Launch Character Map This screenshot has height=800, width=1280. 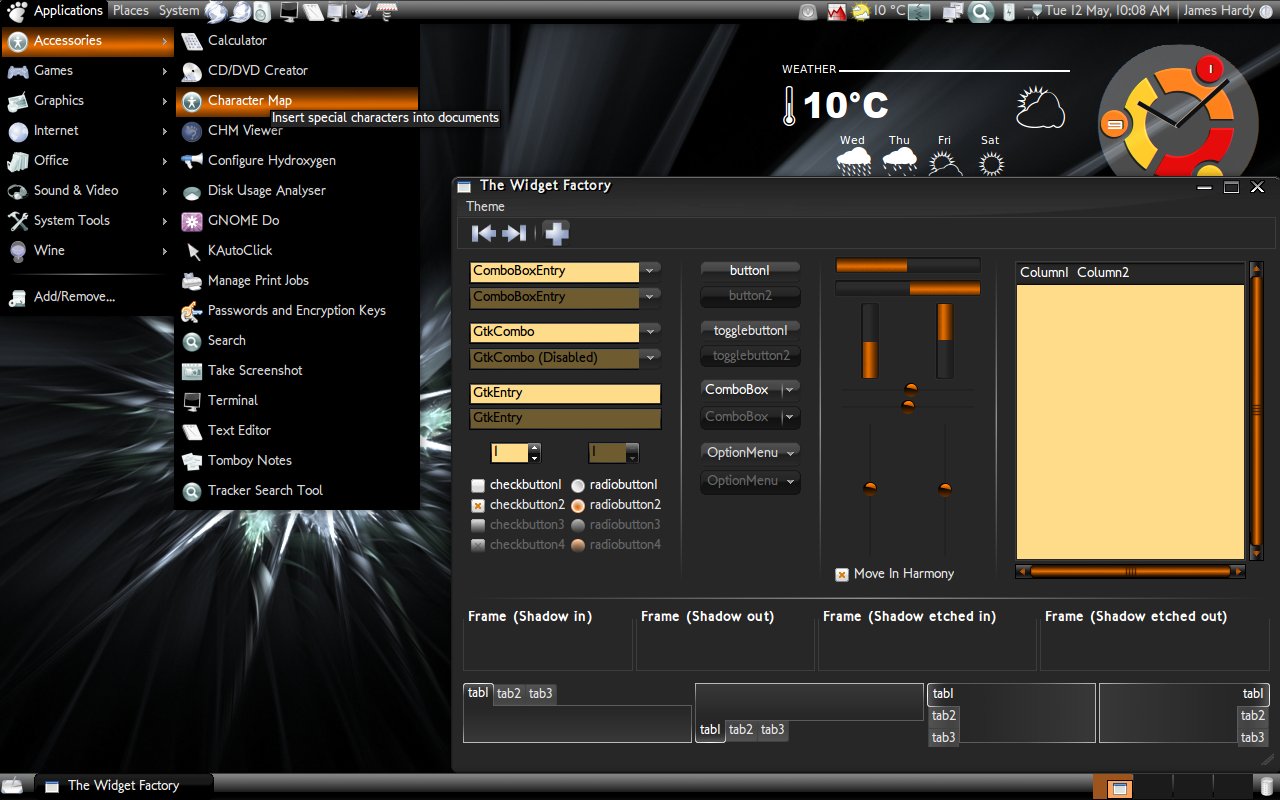click(297, 100)
